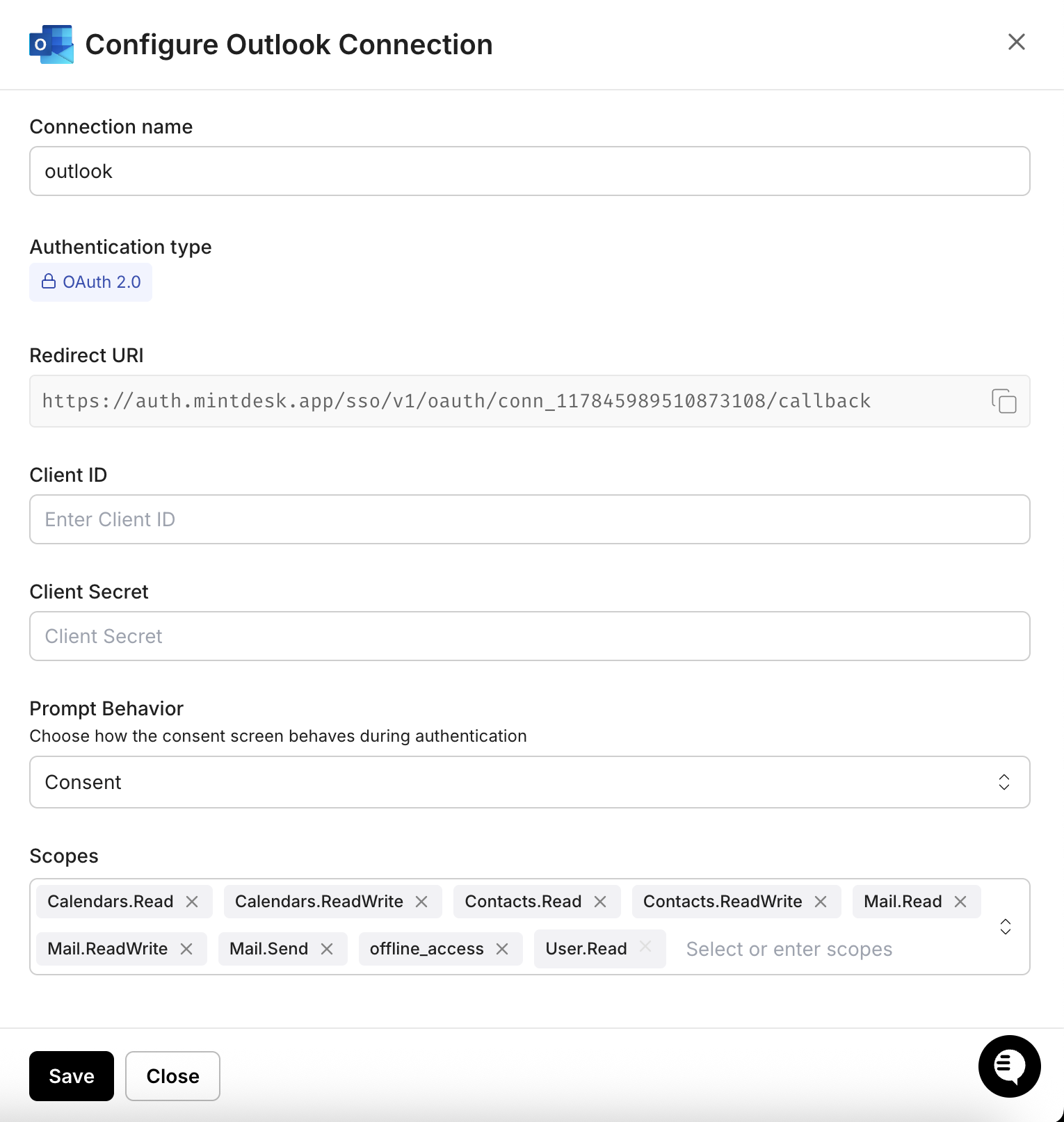Dismiss the dialog with the X button
Image resolution: width=1064 pixels, height=1122 pixels.
1017,42
